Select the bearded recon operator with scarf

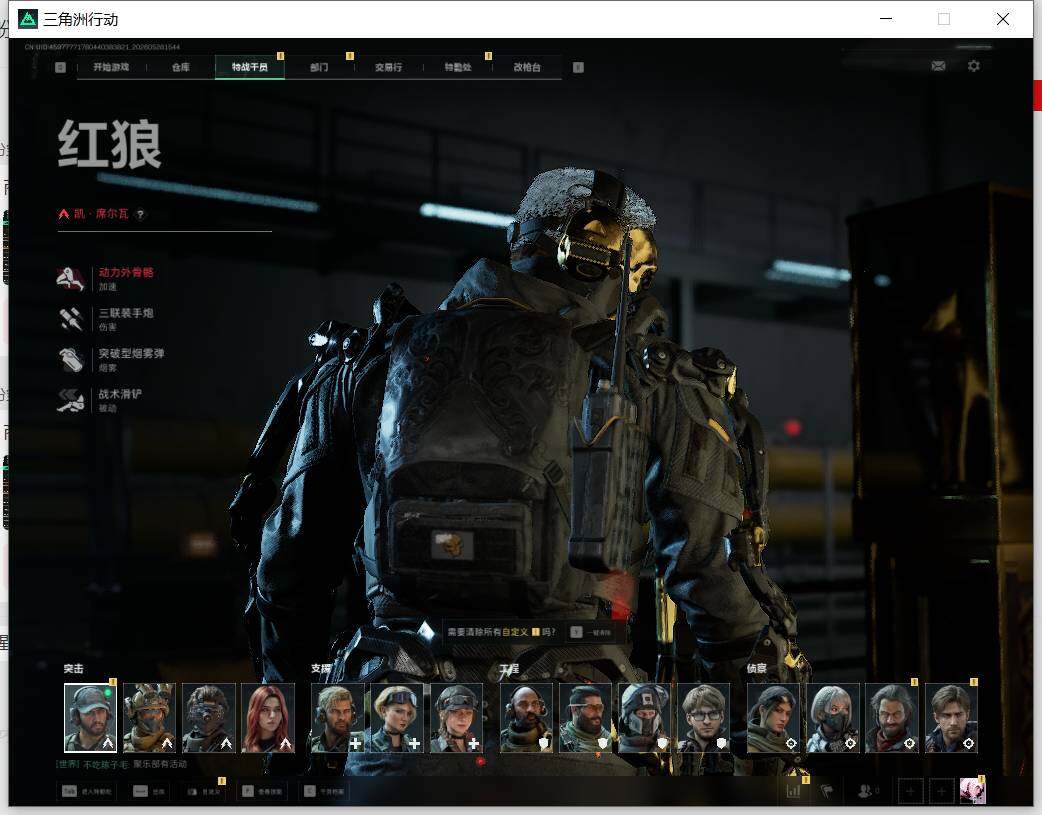tap(892, 718)
